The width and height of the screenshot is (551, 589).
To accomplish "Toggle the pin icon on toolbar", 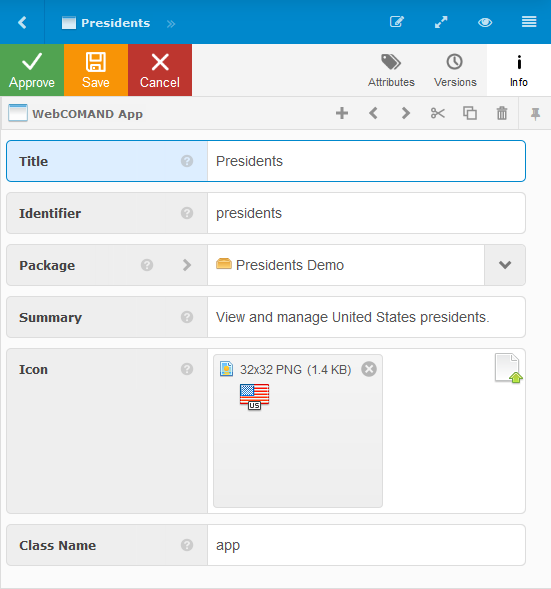I will coord(535,113).
